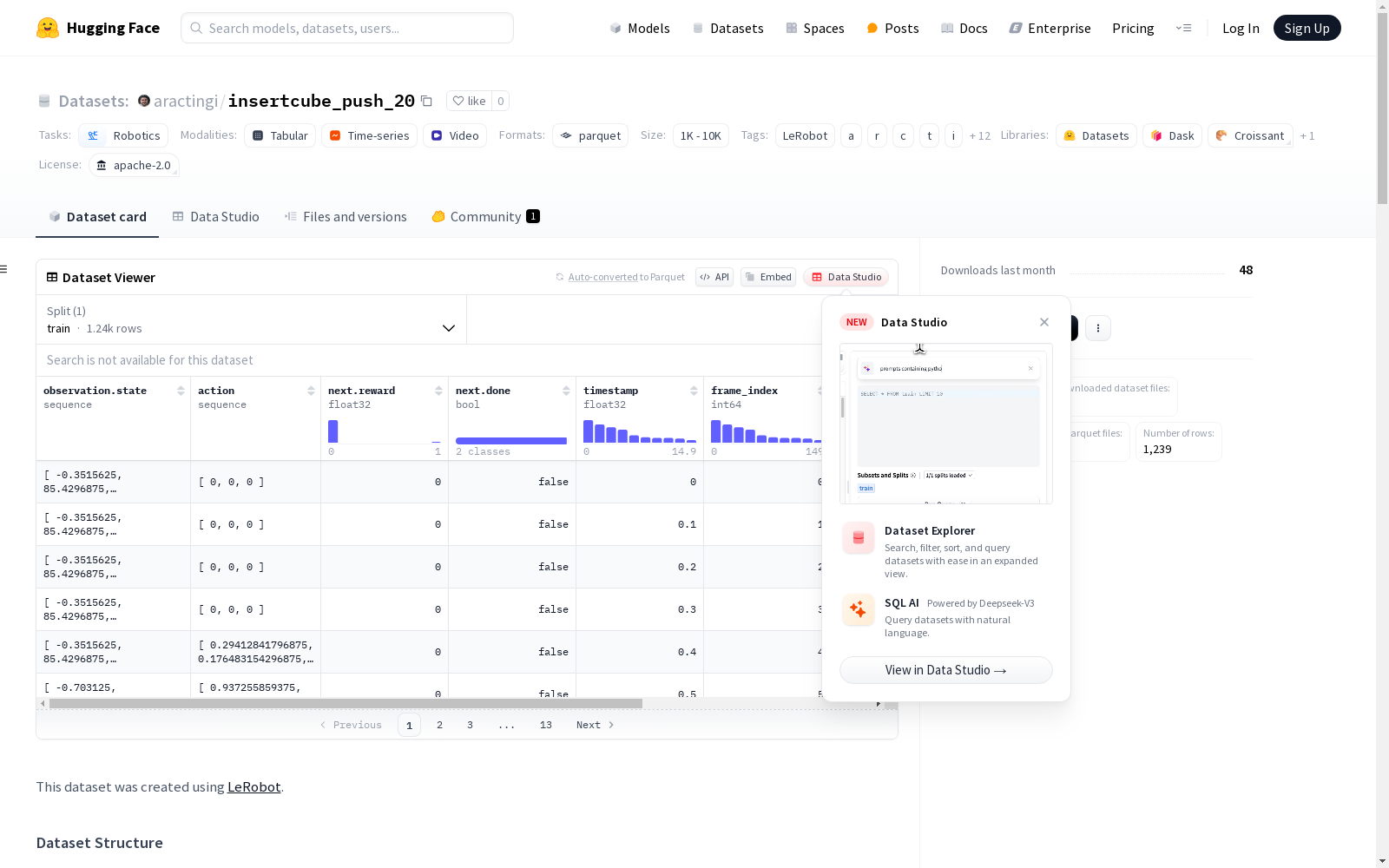Go to page 3 of the table
Viewport: 1389px width, 868px height.
click(x=471, y=725)
